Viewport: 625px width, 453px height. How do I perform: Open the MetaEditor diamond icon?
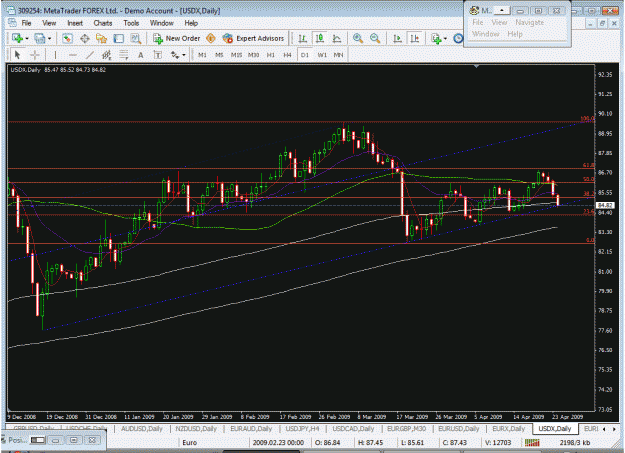(x=211, y=38)
